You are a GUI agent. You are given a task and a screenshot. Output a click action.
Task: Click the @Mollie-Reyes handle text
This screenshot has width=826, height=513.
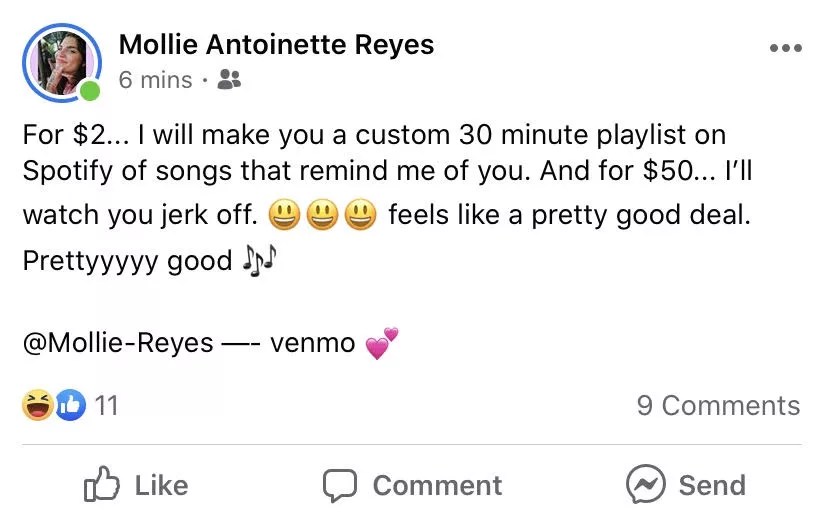coord(118,343)
